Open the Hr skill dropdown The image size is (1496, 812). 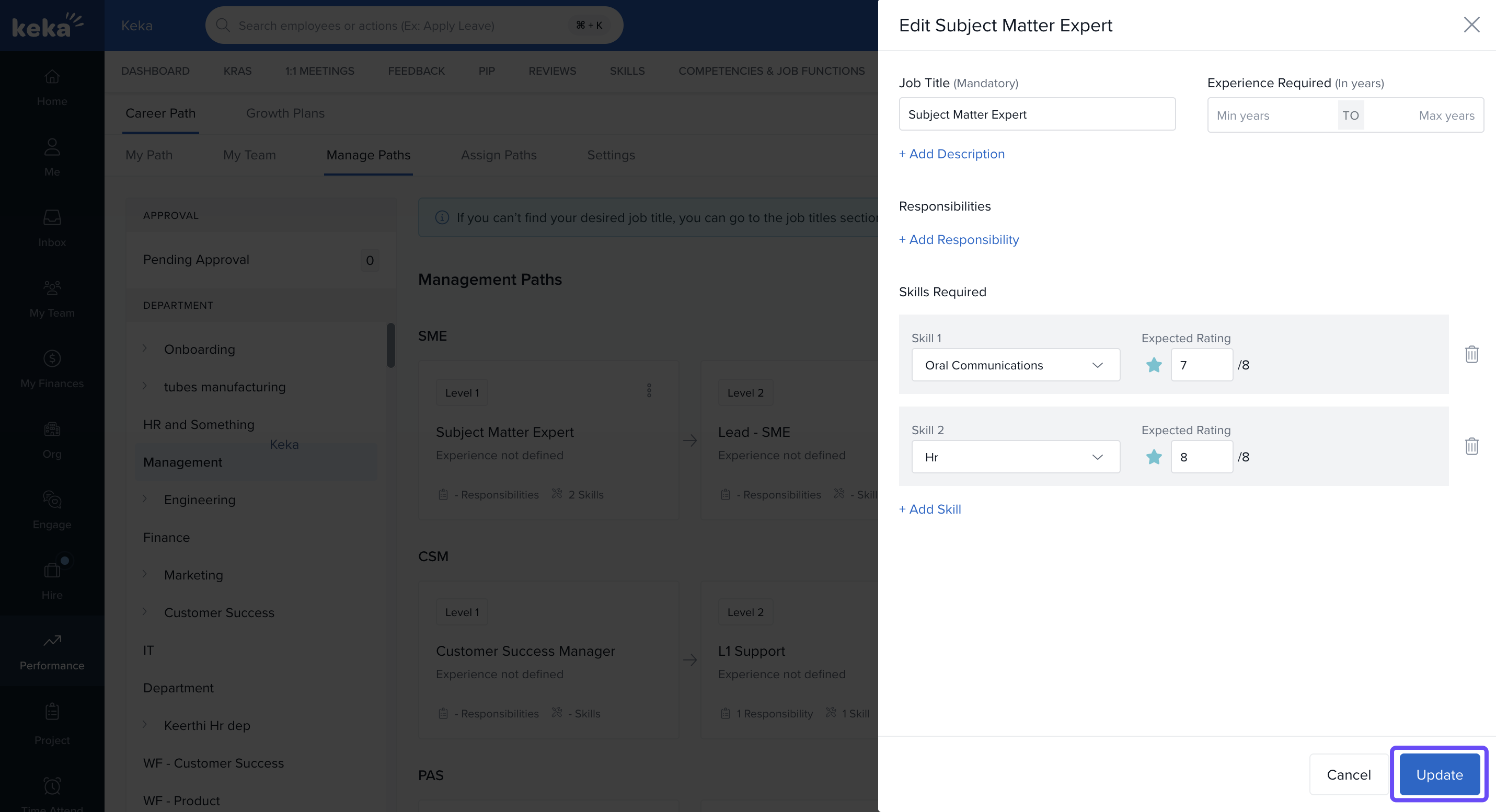(1015, 457)
